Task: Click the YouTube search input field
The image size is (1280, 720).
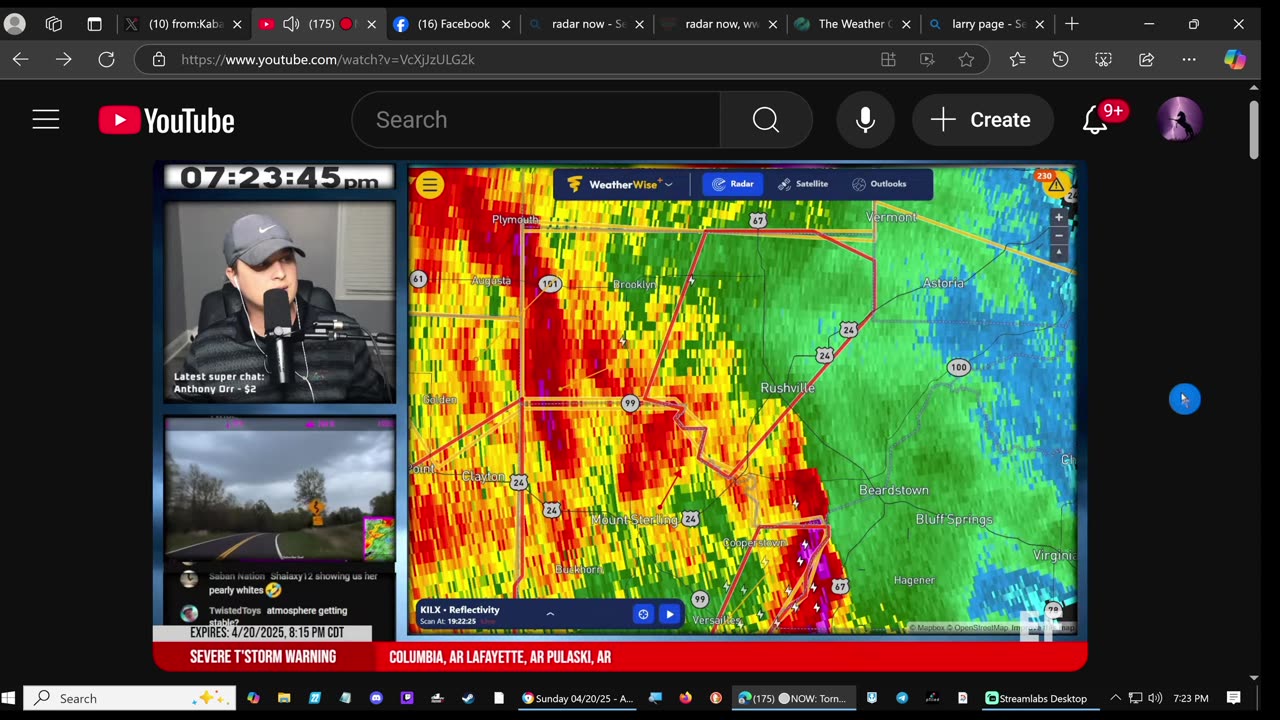Action: click(536, 120)
